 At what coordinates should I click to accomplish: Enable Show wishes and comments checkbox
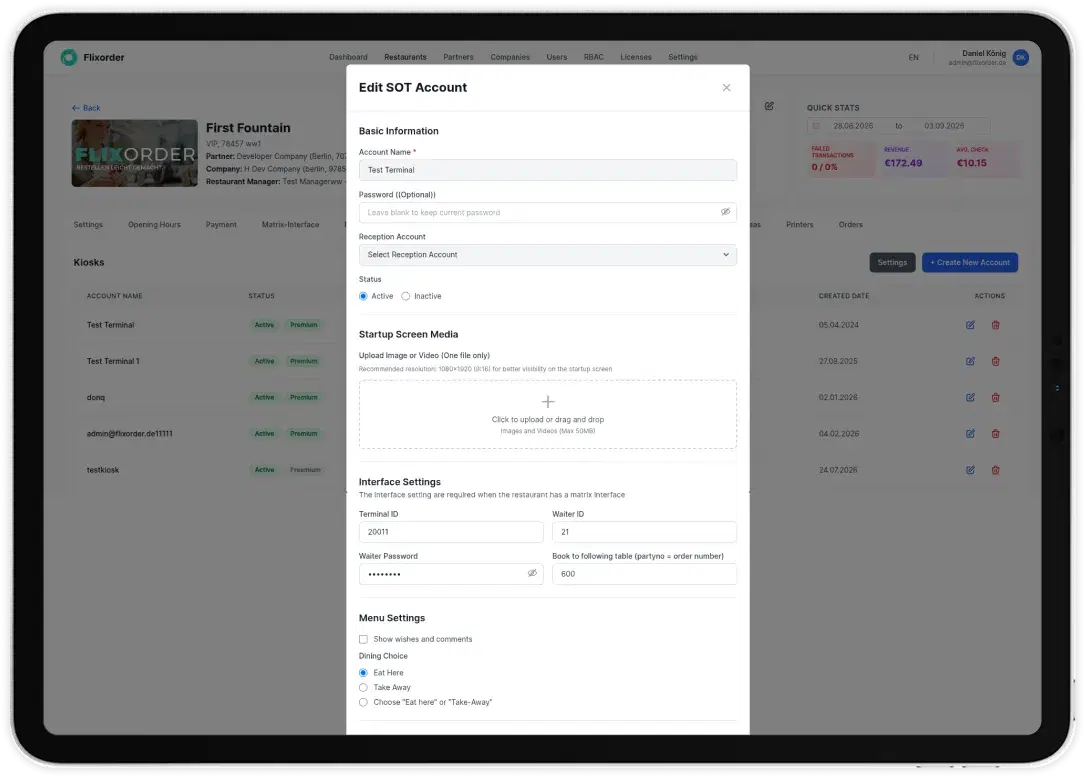(x=364, y=639)
